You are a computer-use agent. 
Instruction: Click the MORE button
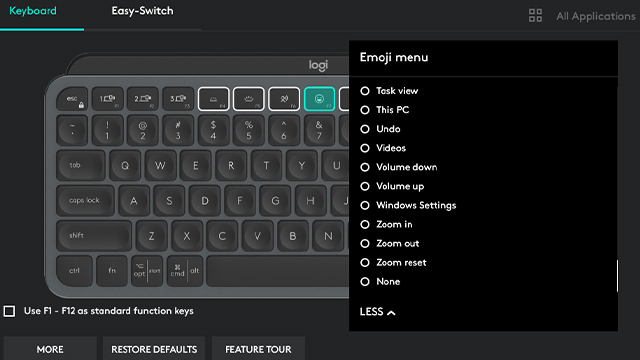50,349
